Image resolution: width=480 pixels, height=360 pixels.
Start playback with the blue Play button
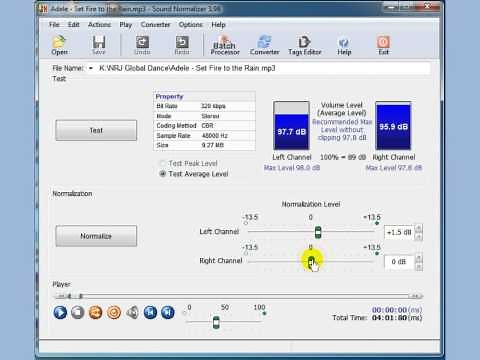60,312
